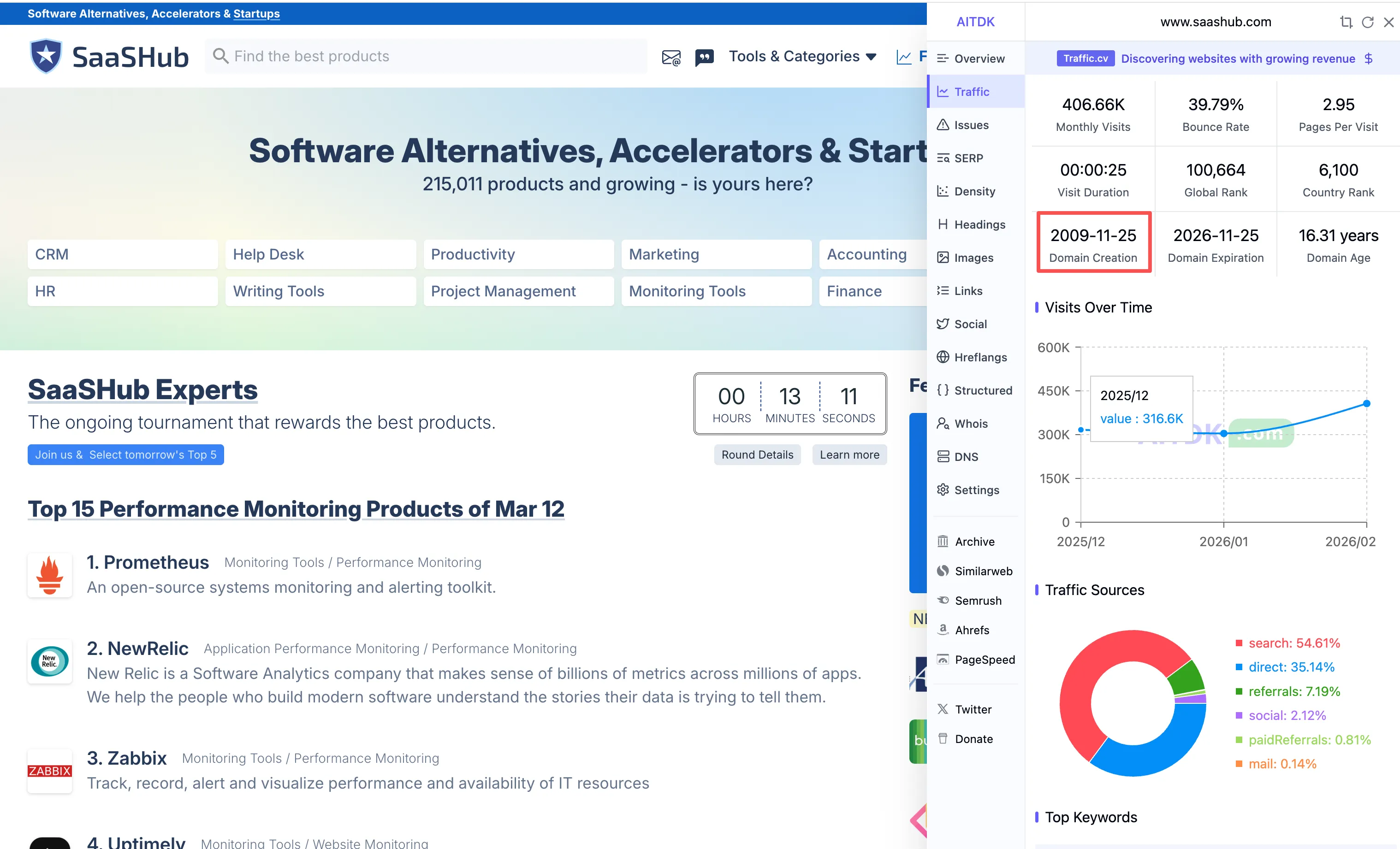The image size is (1400, 849).
Task: Click the mail envelope icon in SaaSHub header
Action: (x=671, y=57)
